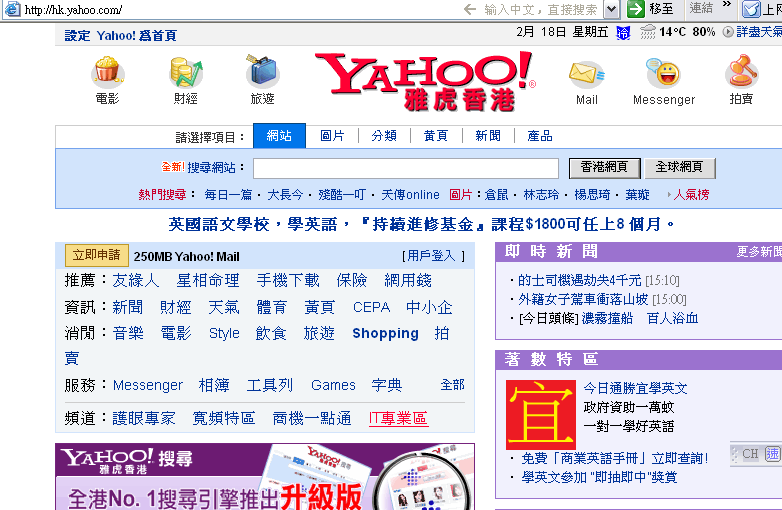The image size is (782, 510).
Task: Click the 搜尋網站 search input field
Action: [405, 168]
